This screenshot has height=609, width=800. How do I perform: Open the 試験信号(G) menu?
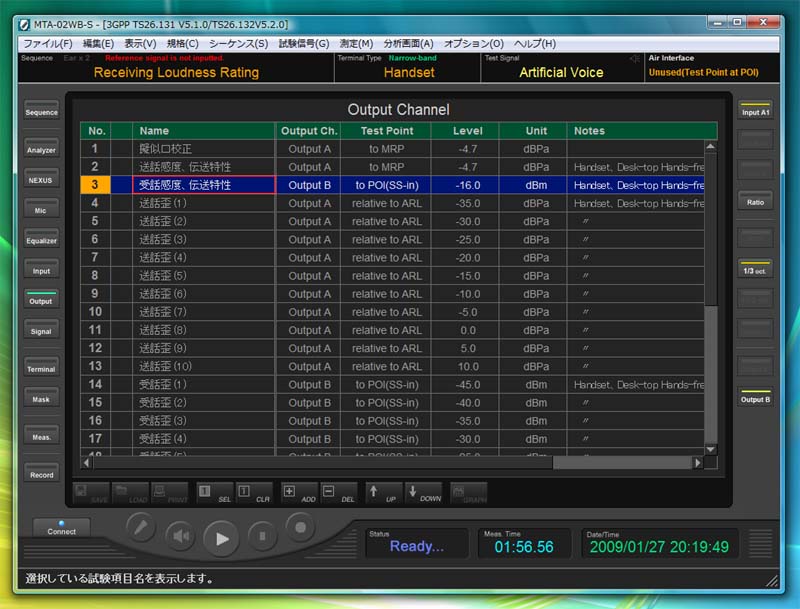click(304, 44)
